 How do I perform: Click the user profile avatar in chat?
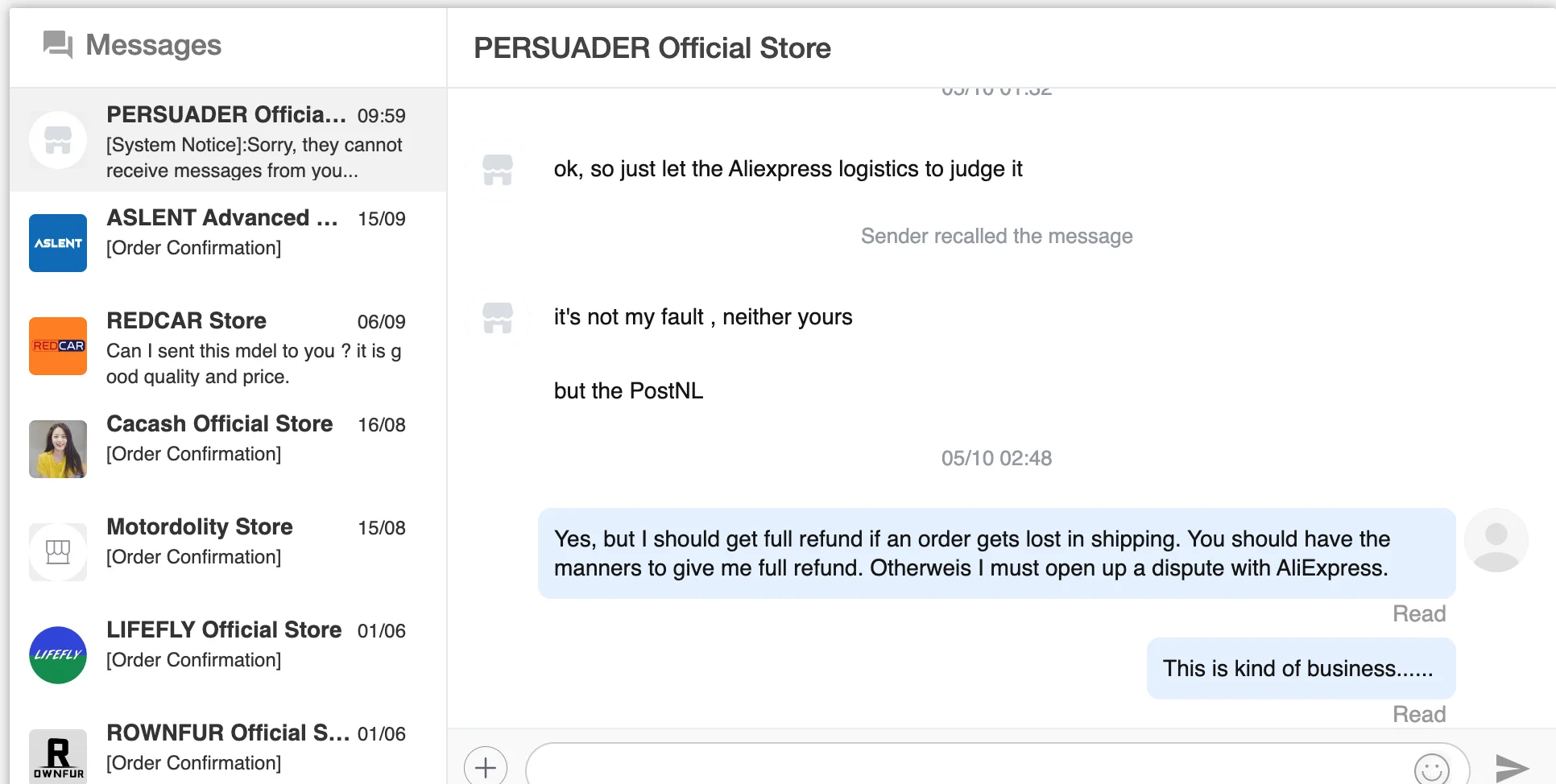click(1496, 540)
